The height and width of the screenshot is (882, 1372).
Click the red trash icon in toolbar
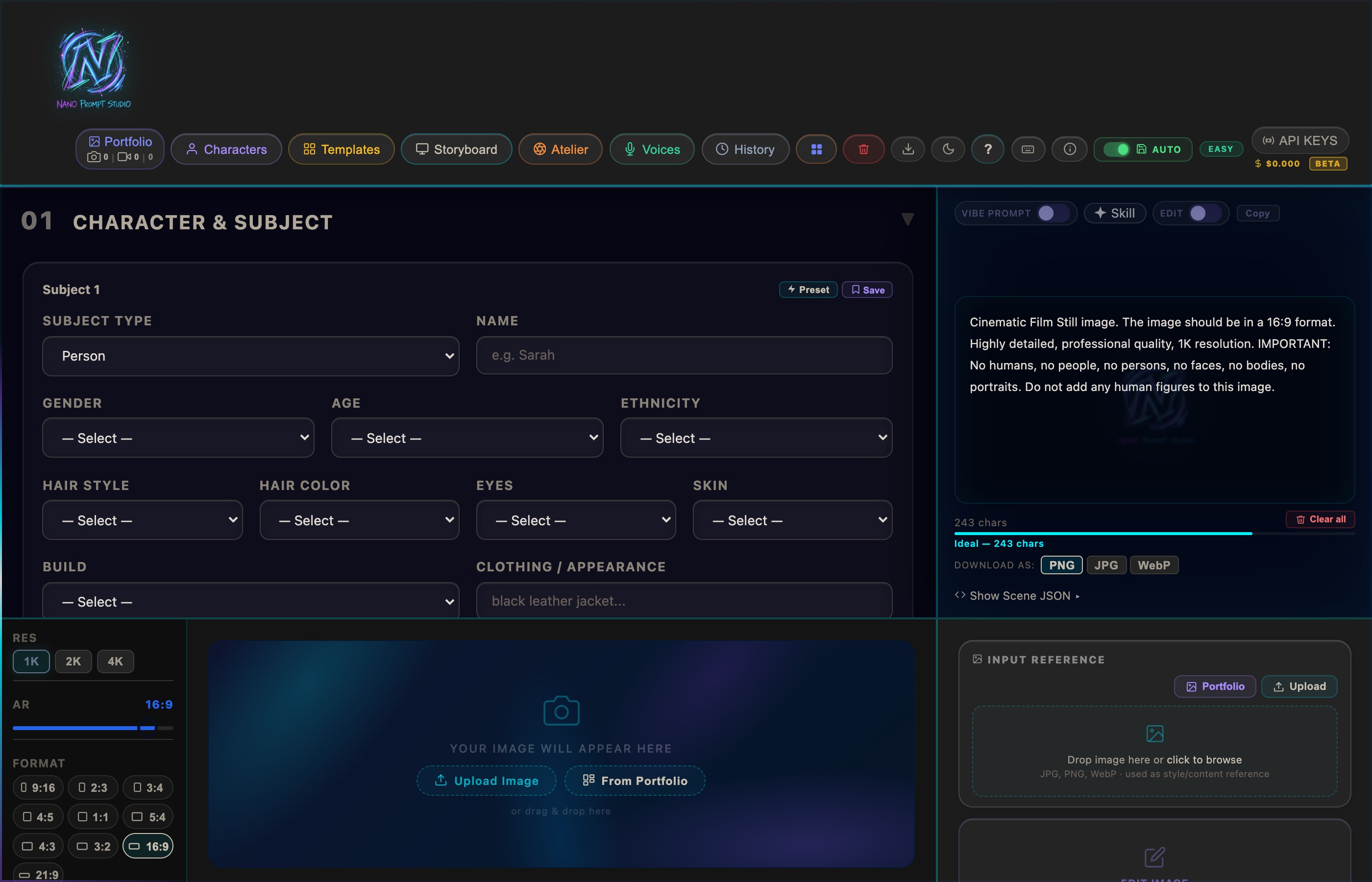863,149
